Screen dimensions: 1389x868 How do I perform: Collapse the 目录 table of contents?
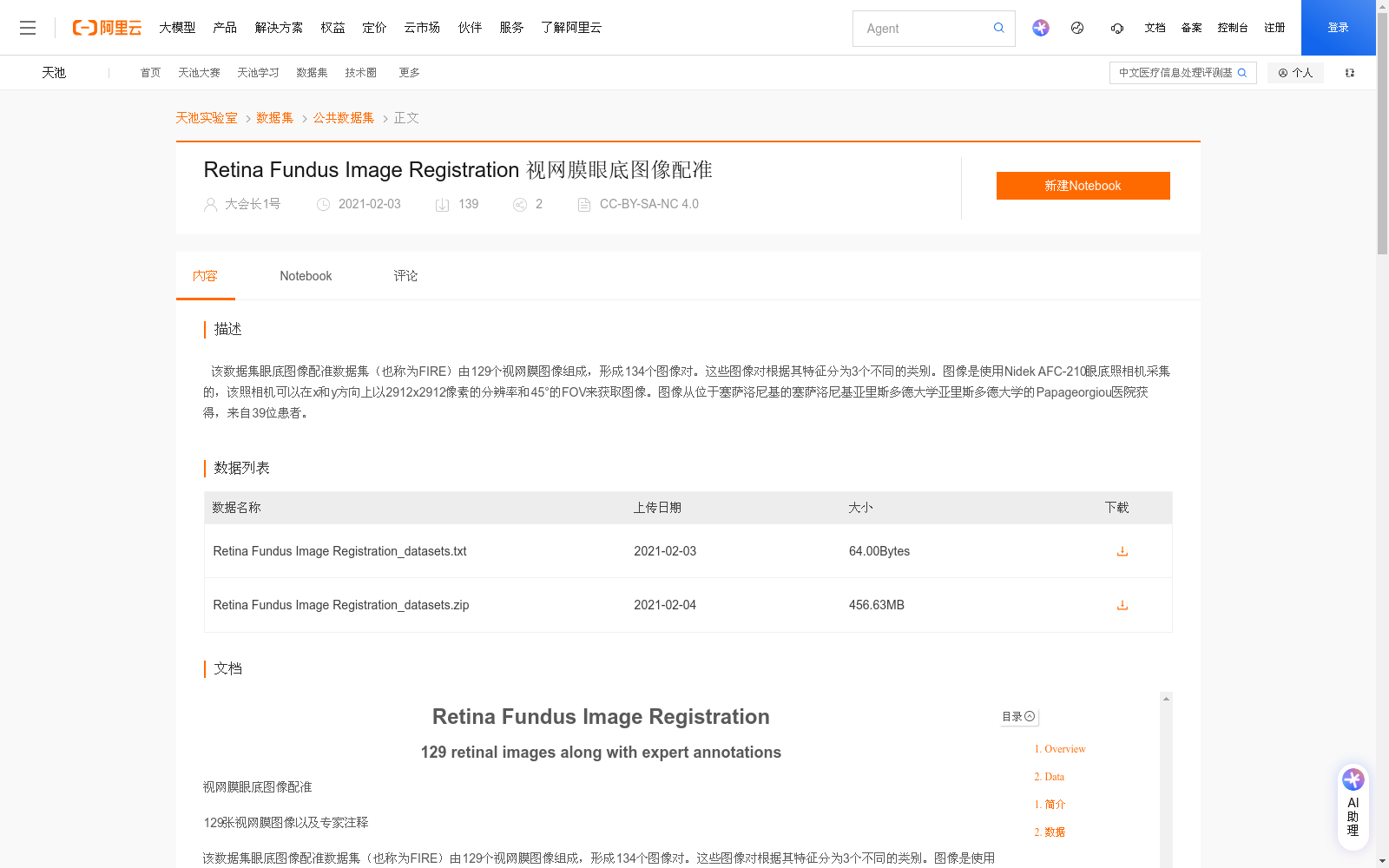point(1018,717)
